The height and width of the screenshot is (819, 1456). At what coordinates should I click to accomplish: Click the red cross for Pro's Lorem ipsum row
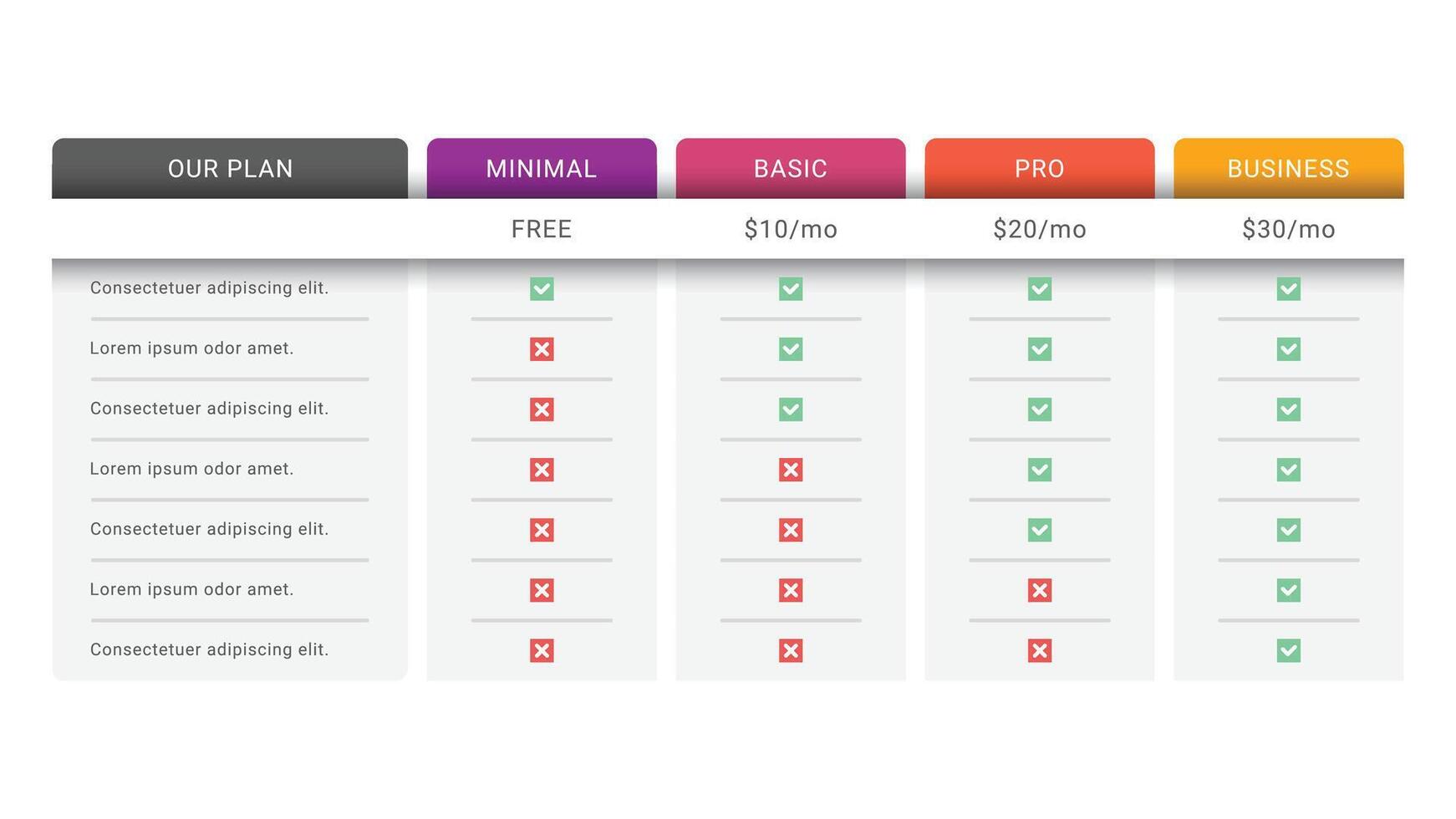click(1039, 590)
